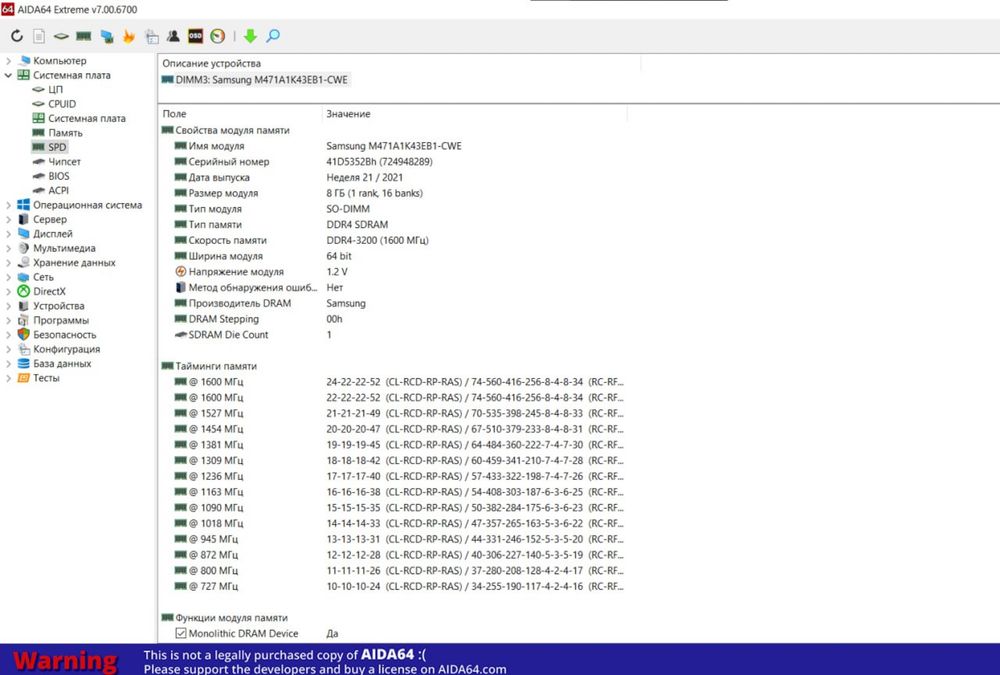The image size is (1000, 675).
Task: Open the CPU chip toolbar icon
Action: click(61, 36)
